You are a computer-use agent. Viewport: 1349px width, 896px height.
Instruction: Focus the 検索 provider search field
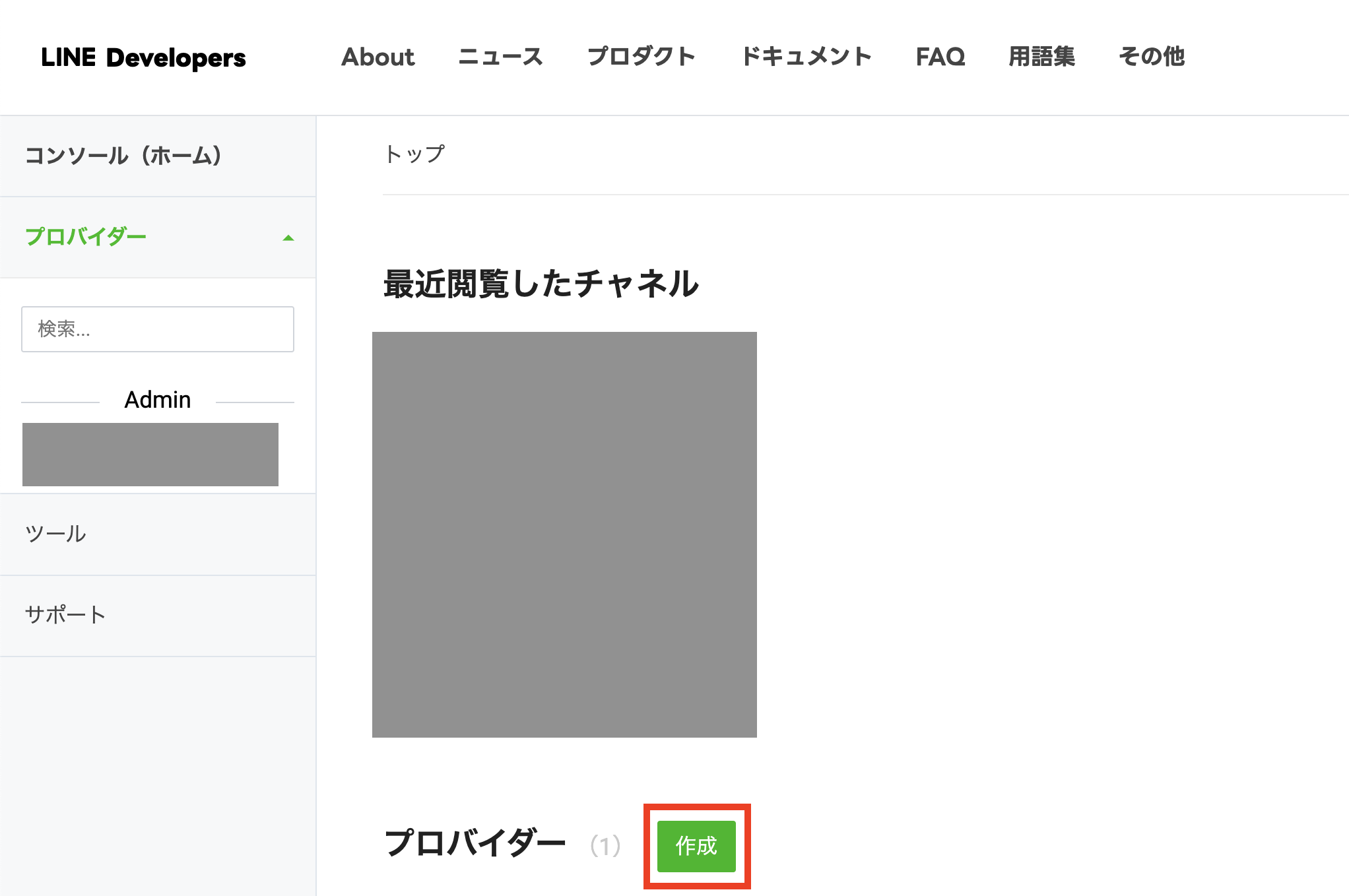tap(158, 329)
